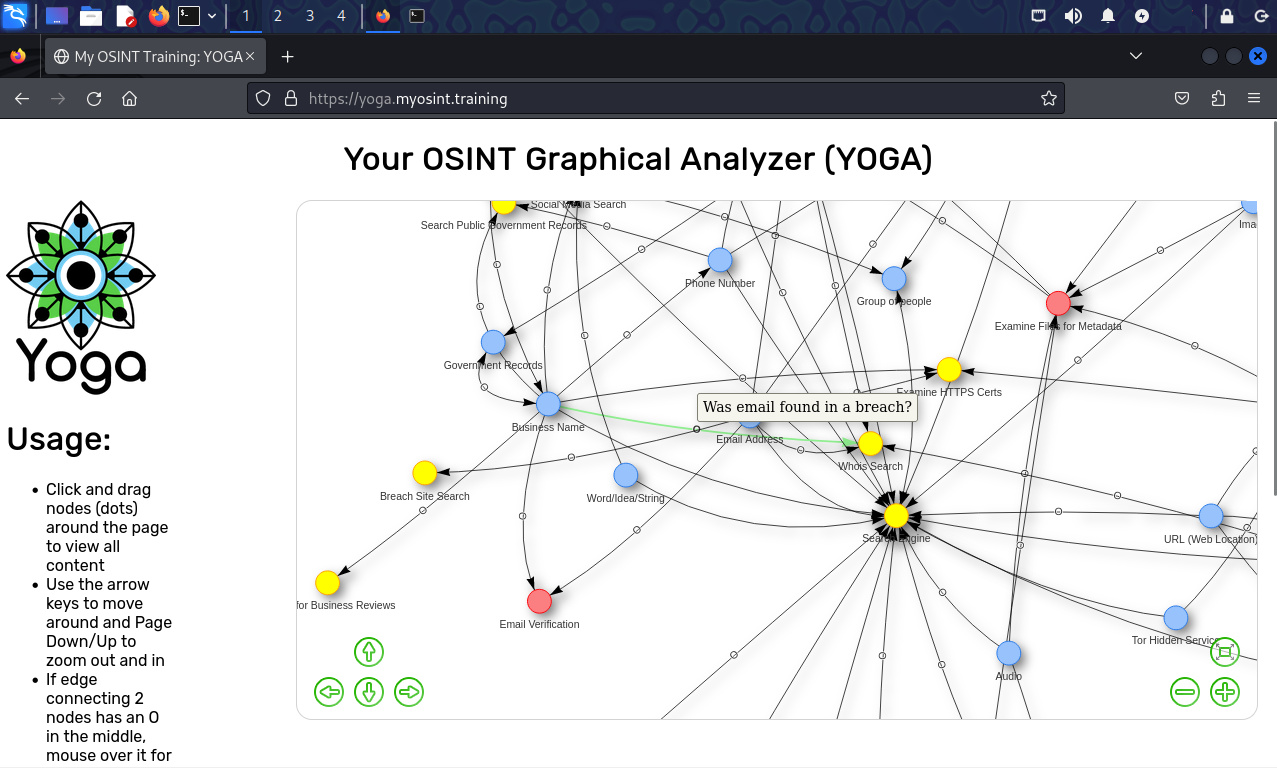This screenshot has height=768, width=1277.
Task: Open the terminal launcher dropdown arrow
Action: 212,16
